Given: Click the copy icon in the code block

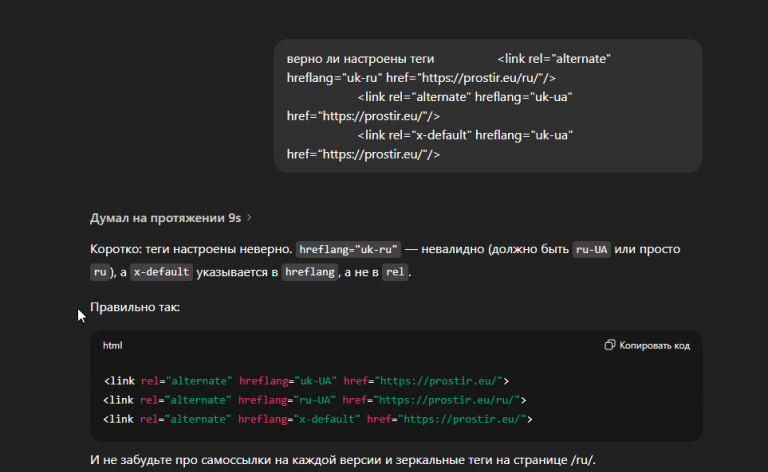Looking at the screenshot, I should point(610,345).
